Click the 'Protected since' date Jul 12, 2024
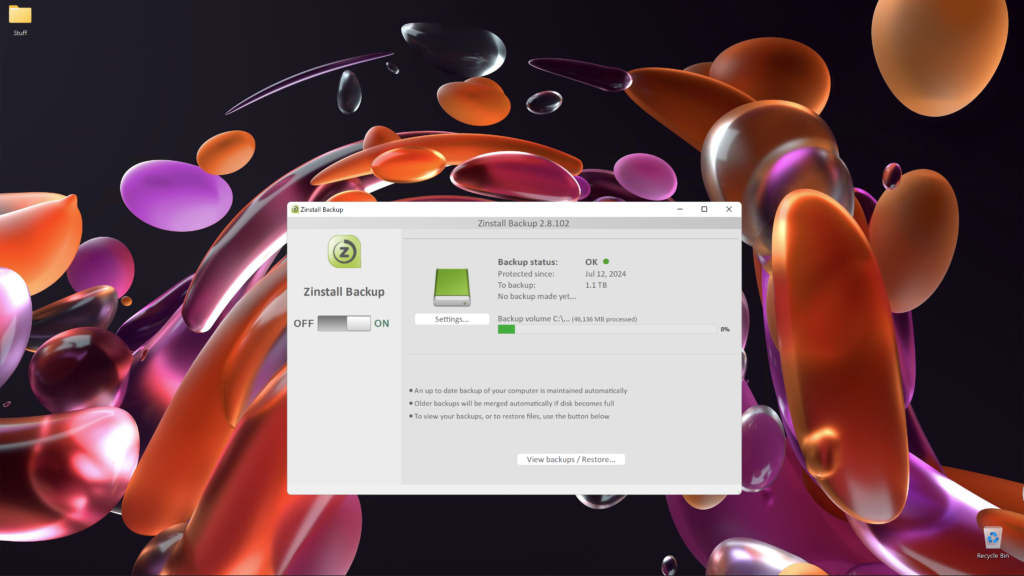 (x=606, y=273)
